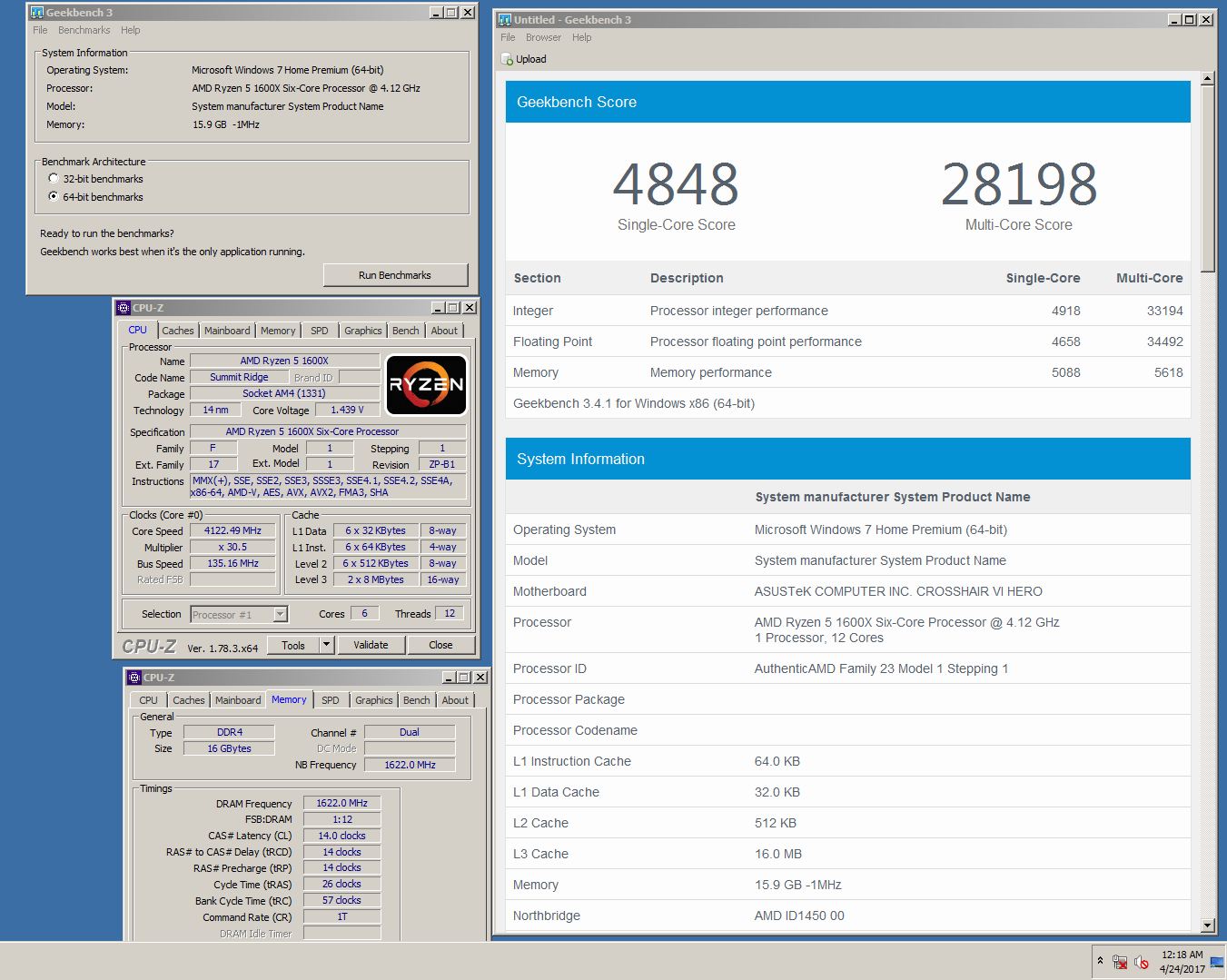Screen dimensions: 1227x980
Task: Click the CPU-Z title icon on CPU tab window
Action: 124,308
